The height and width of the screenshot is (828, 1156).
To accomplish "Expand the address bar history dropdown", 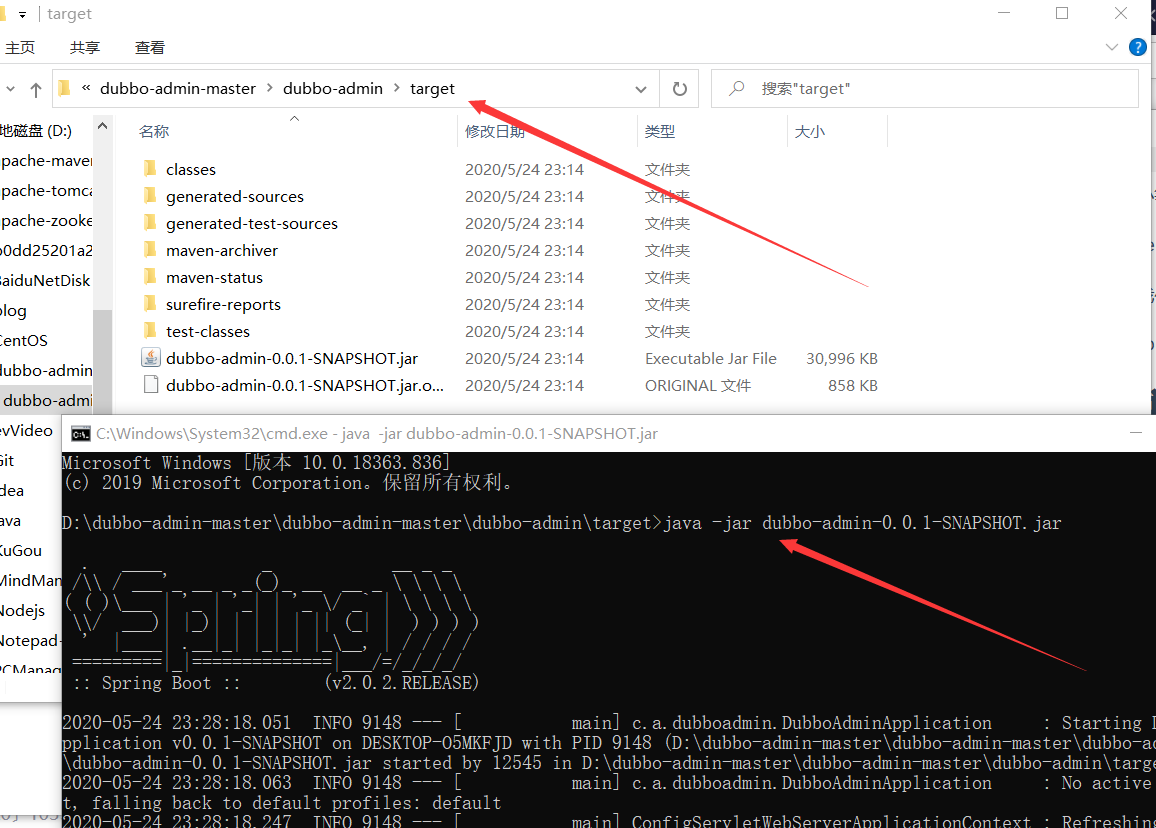I will pos(641,89).
